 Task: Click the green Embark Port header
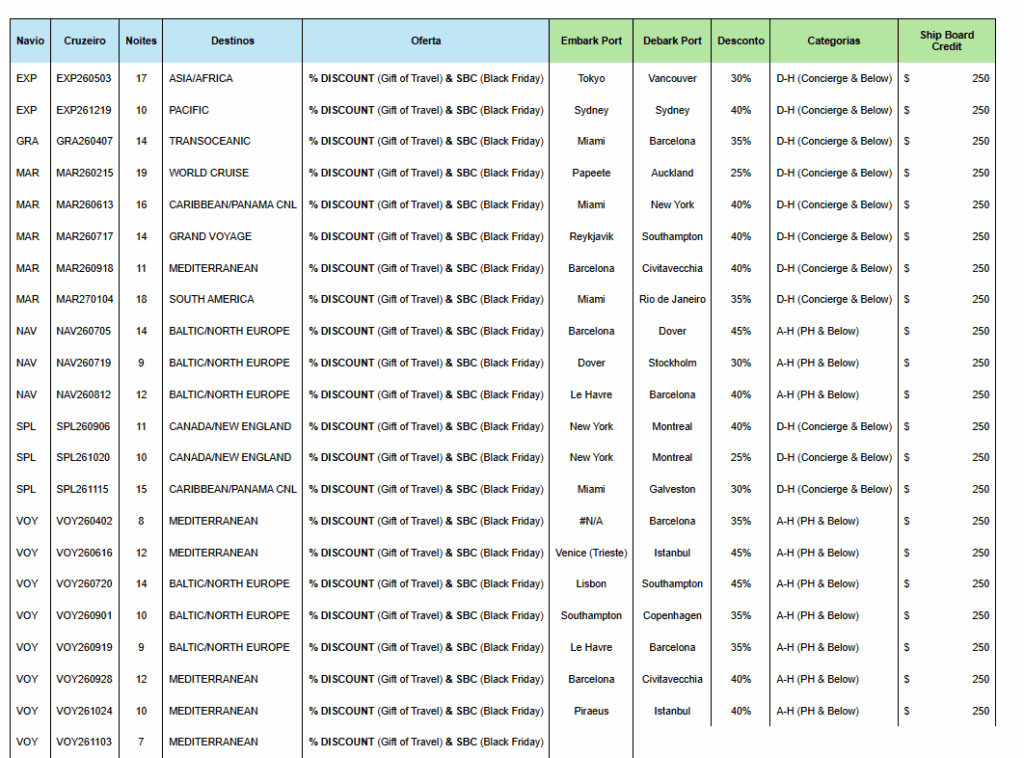(591, 41)
